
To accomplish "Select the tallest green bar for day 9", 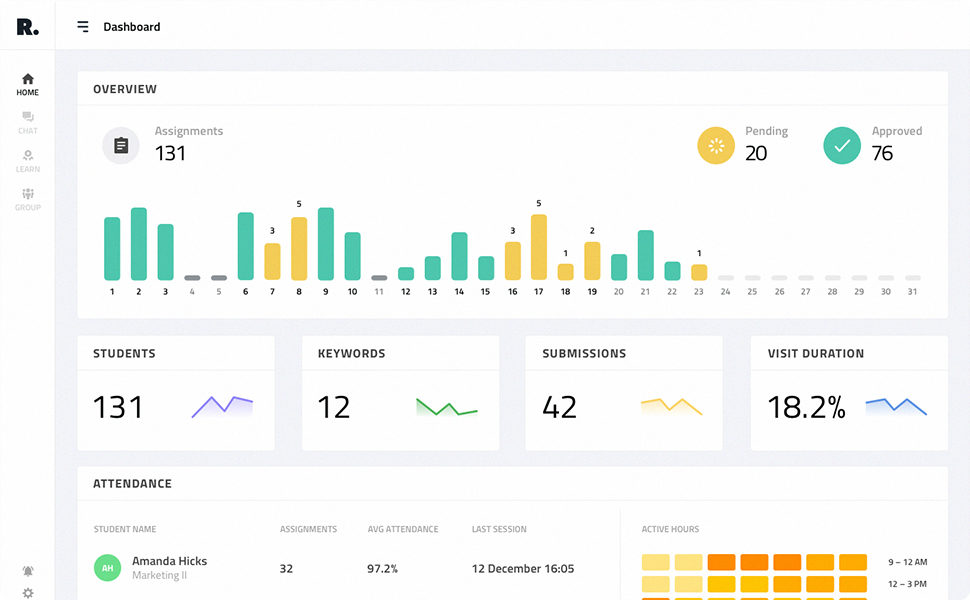I will coord(325,244).
